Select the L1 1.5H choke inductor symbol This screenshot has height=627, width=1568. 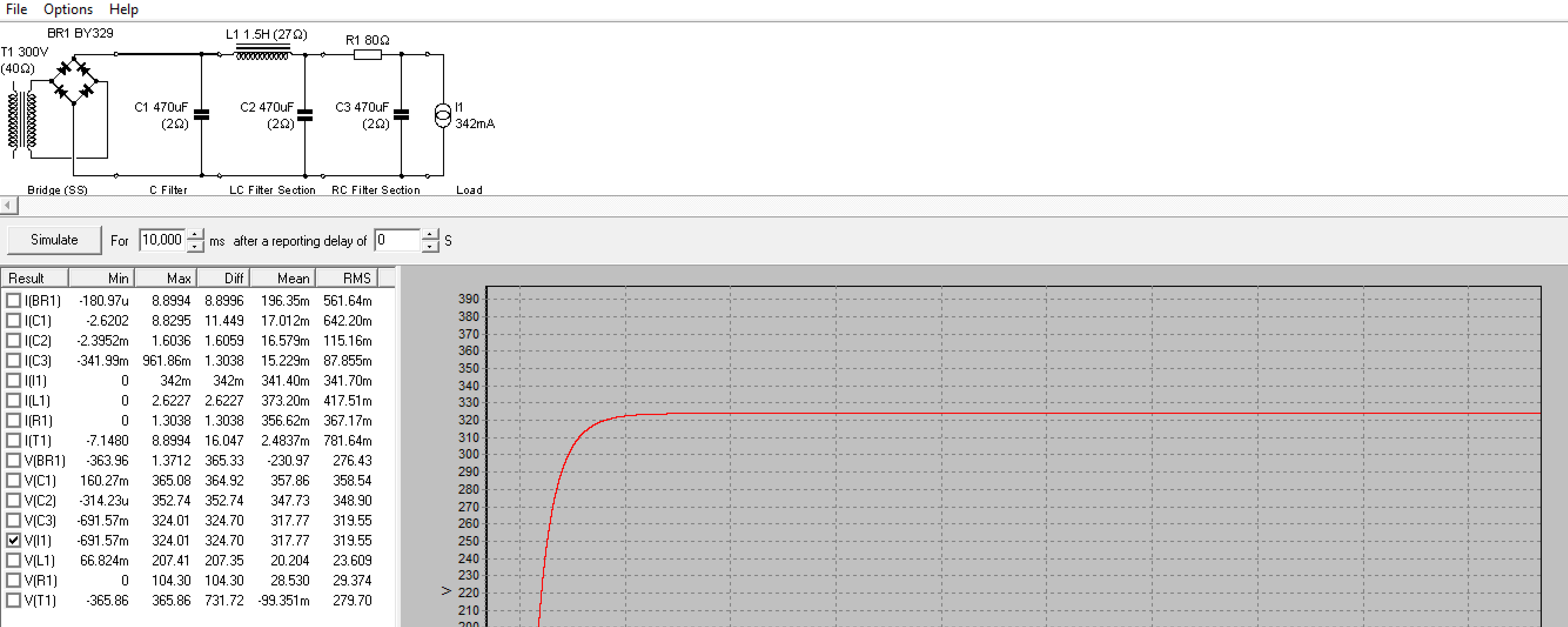tap(262, 53)
